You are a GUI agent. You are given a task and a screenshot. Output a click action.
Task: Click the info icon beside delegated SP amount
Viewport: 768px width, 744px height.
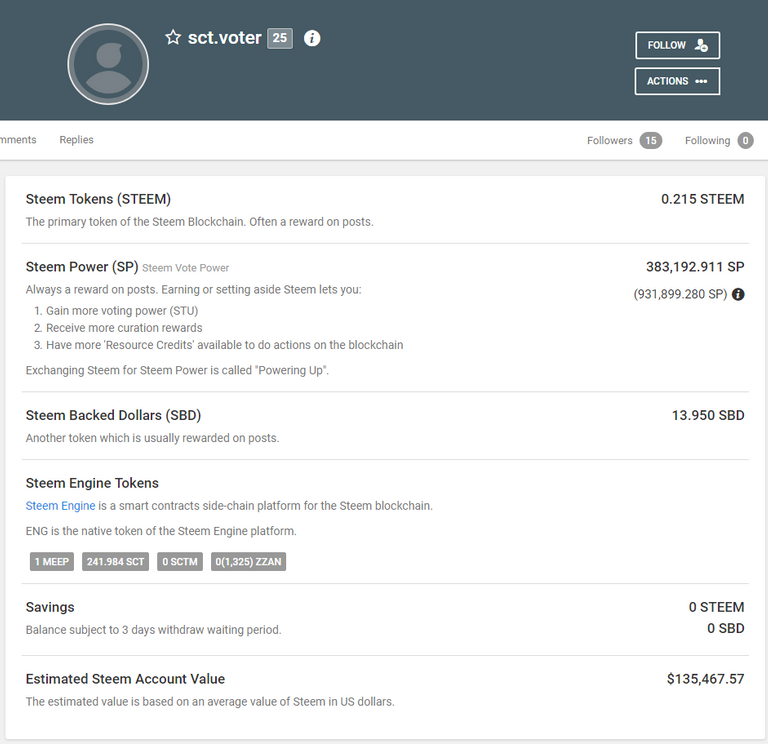coord(738,294)
